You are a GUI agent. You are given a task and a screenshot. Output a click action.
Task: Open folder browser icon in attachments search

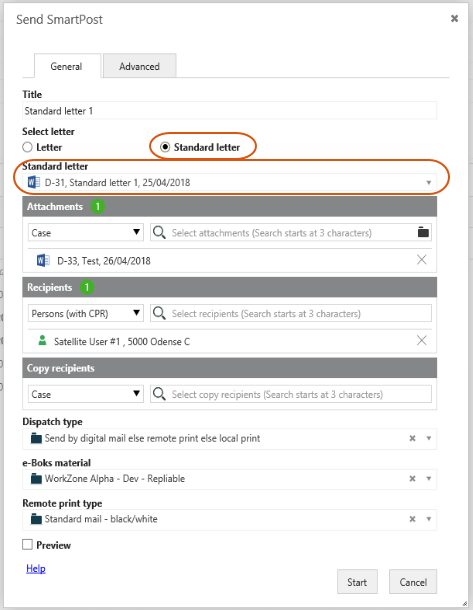[423, 232]
